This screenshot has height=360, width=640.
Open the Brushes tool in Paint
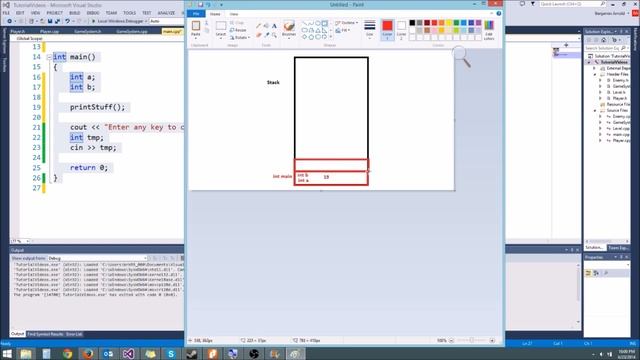pos(289,29)
